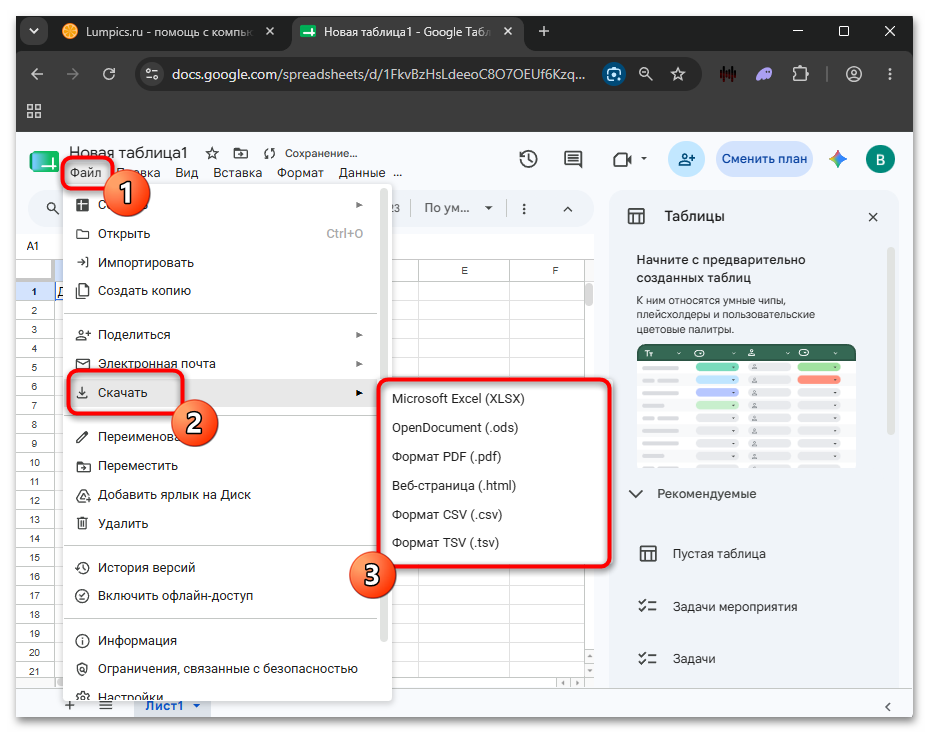929x733 pixels.
Task: Open the Файл menu
Action: 86,172
